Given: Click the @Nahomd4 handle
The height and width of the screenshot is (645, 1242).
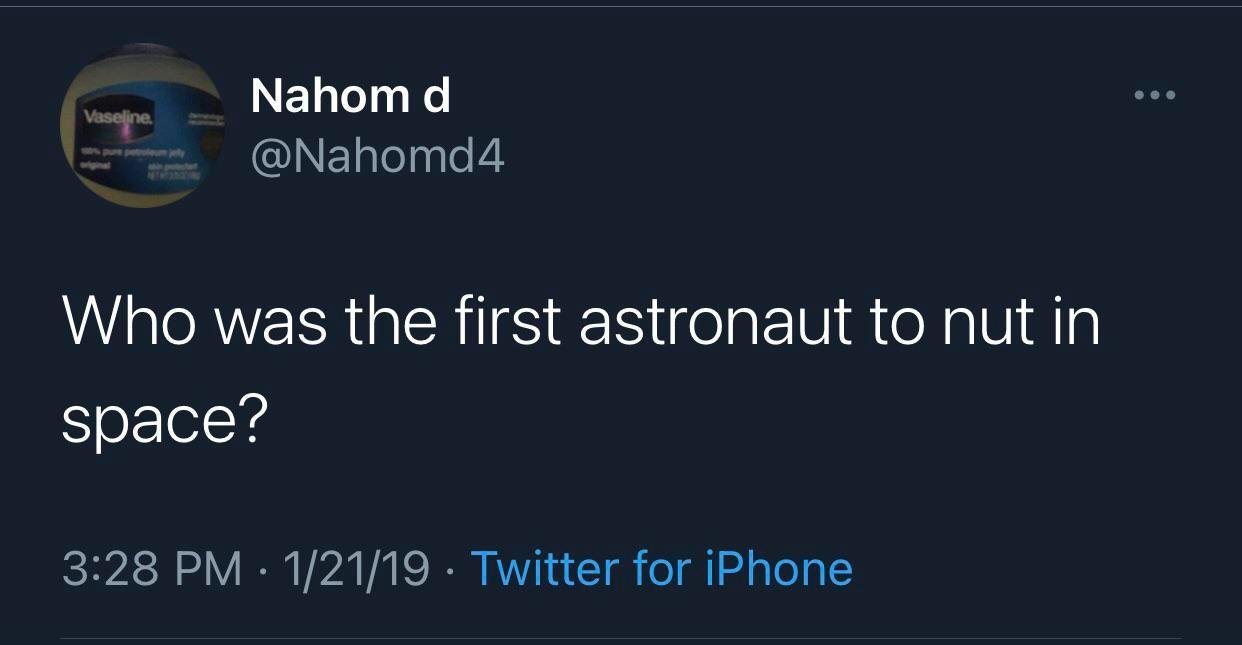Looking at the screenshot, I should pyautogui.click(x=377, y=155).
